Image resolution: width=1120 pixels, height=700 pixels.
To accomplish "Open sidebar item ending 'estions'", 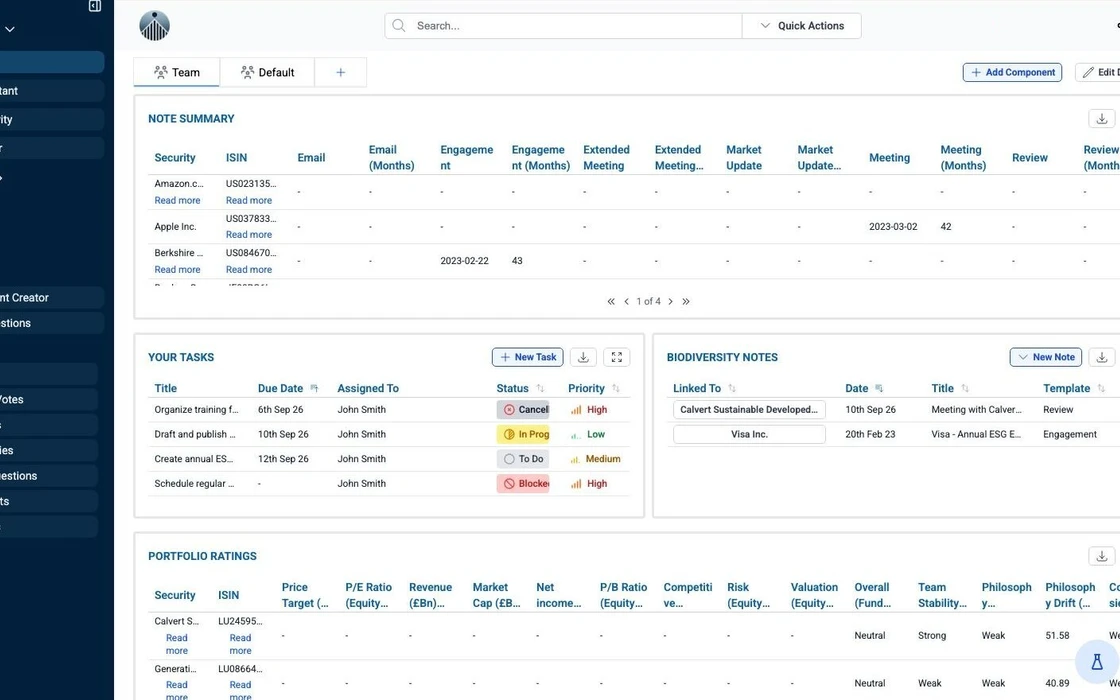I will pyautogui.click(x=49, y=476).
